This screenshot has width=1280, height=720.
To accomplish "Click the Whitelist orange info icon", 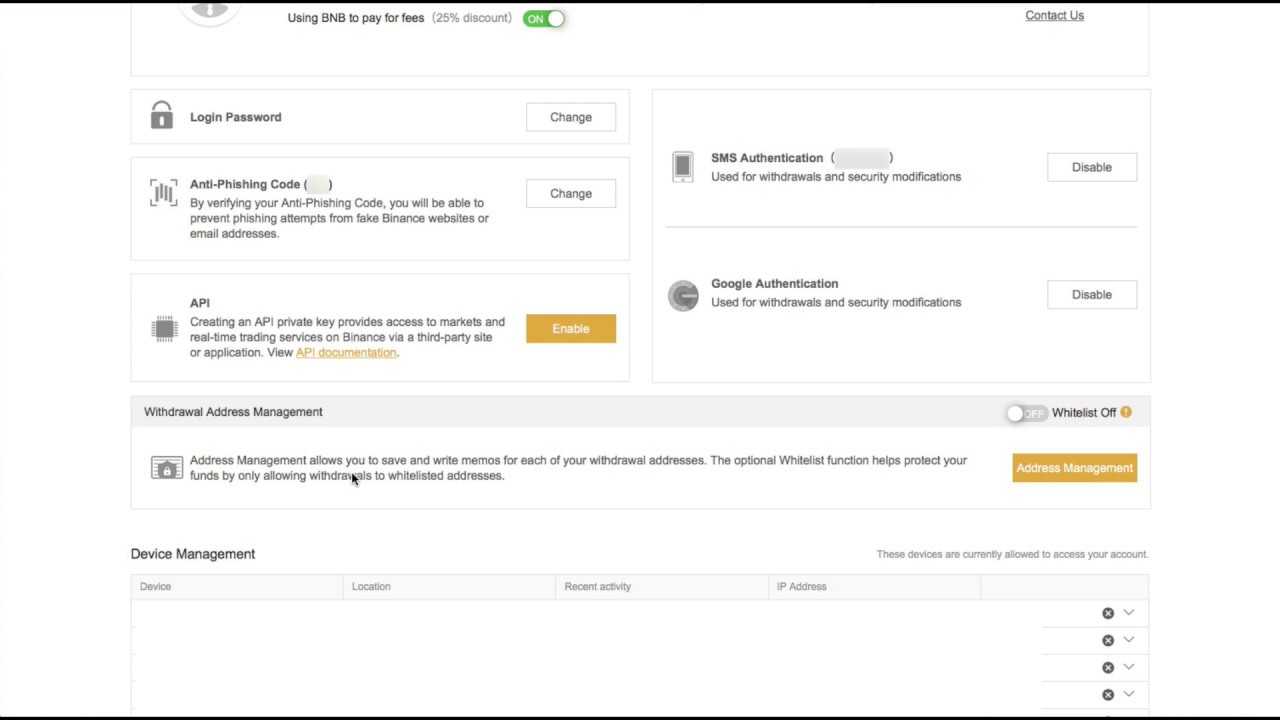I will click(1126, 412).
